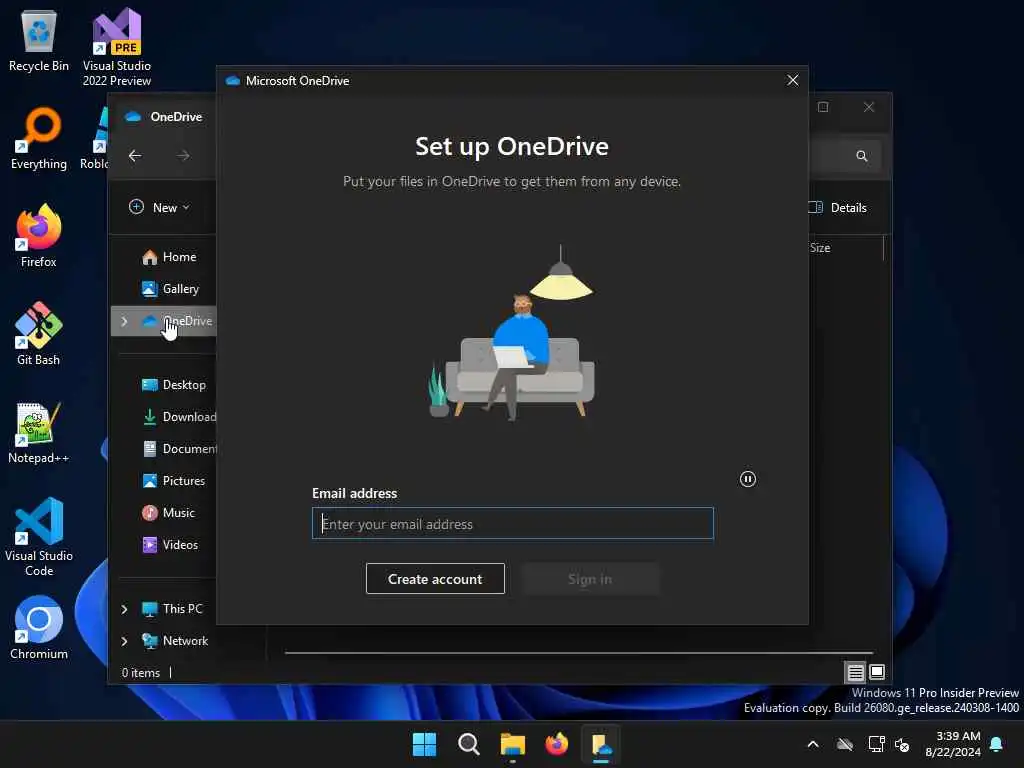Image resolution: width=1024 pixels, height=768 pixels.
Task: Open Visual Studio 2022 Preview desktop icon
Action: click(x=117, y=47)
